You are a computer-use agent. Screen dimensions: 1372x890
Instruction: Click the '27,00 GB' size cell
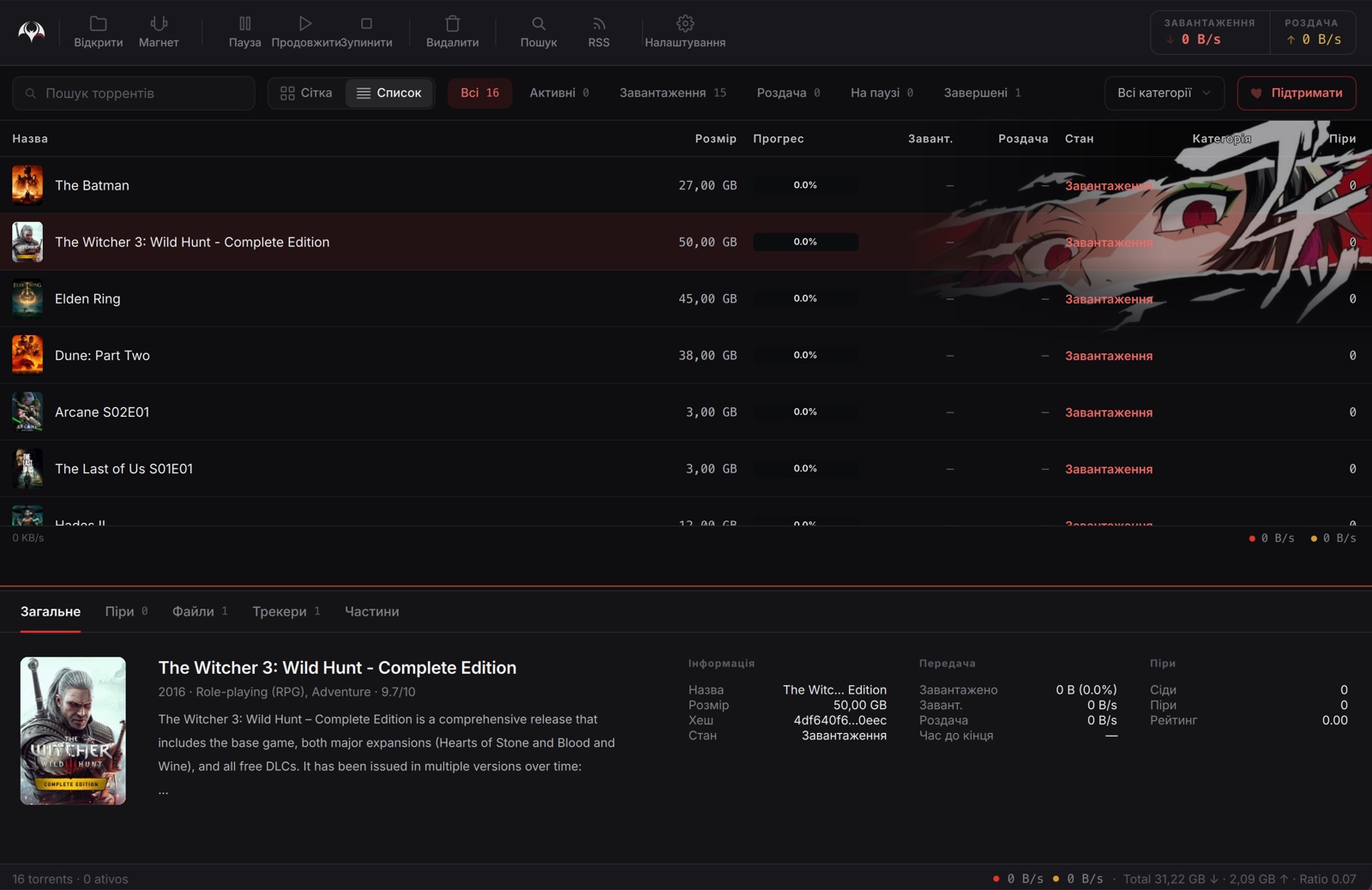pyautogui.click(x=707, y=185)
